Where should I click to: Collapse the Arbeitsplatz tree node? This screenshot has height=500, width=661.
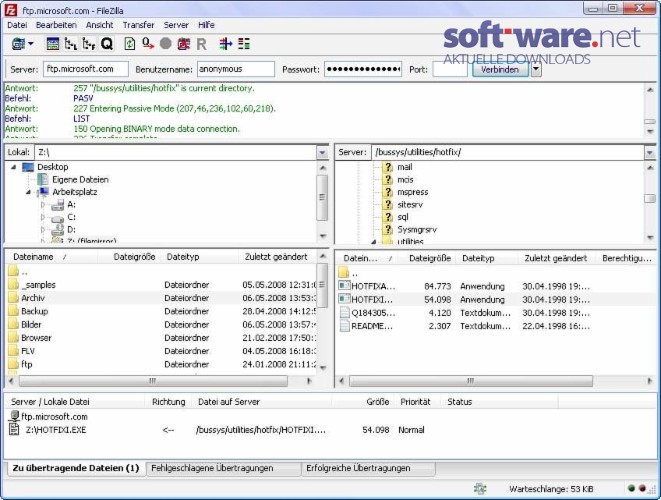28,192
